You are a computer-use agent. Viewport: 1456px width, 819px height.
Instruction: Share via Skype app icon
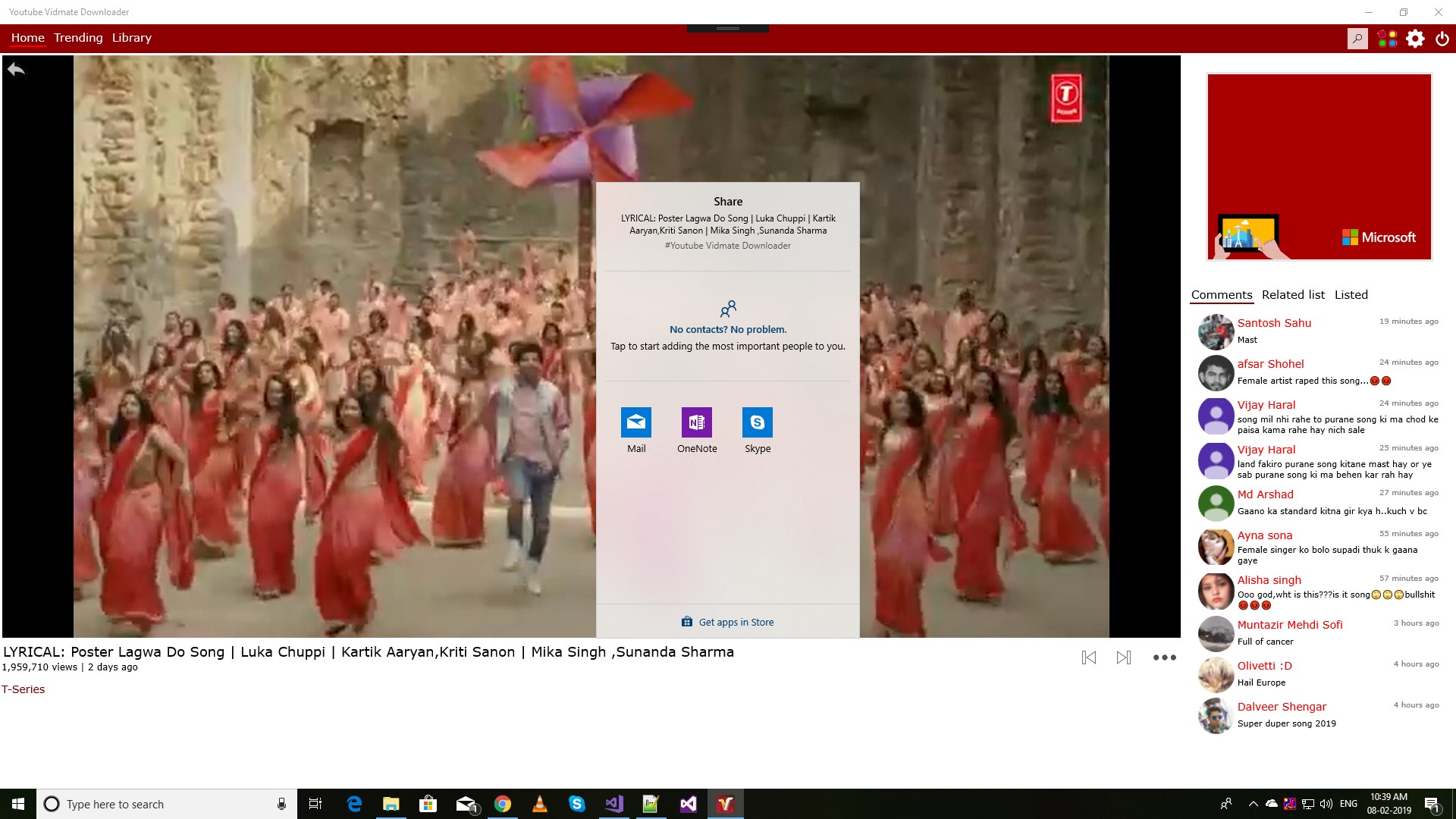point(757,422)
